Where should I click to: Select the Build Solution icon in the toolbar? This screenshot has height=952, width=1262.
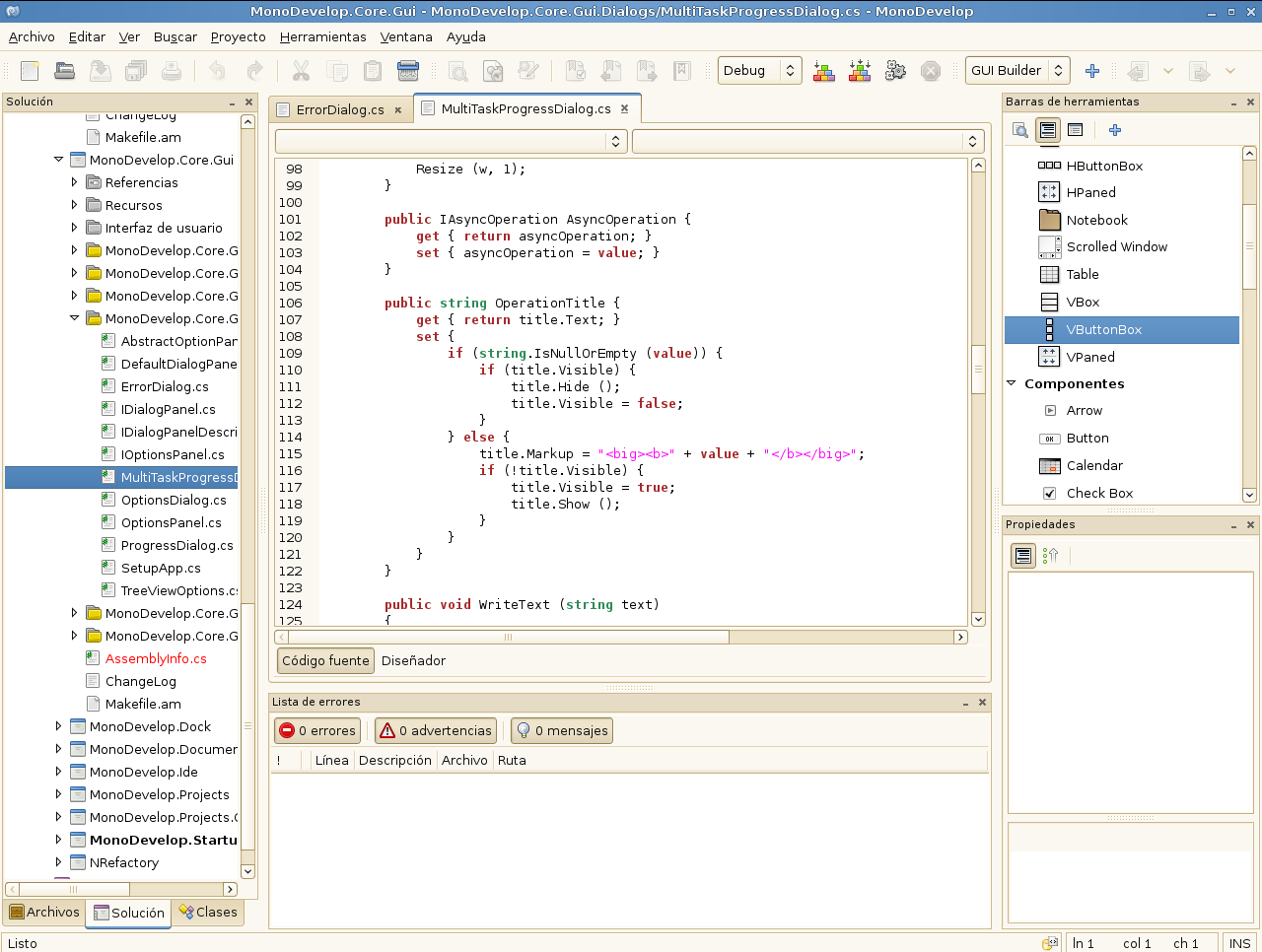click(823, 70)
